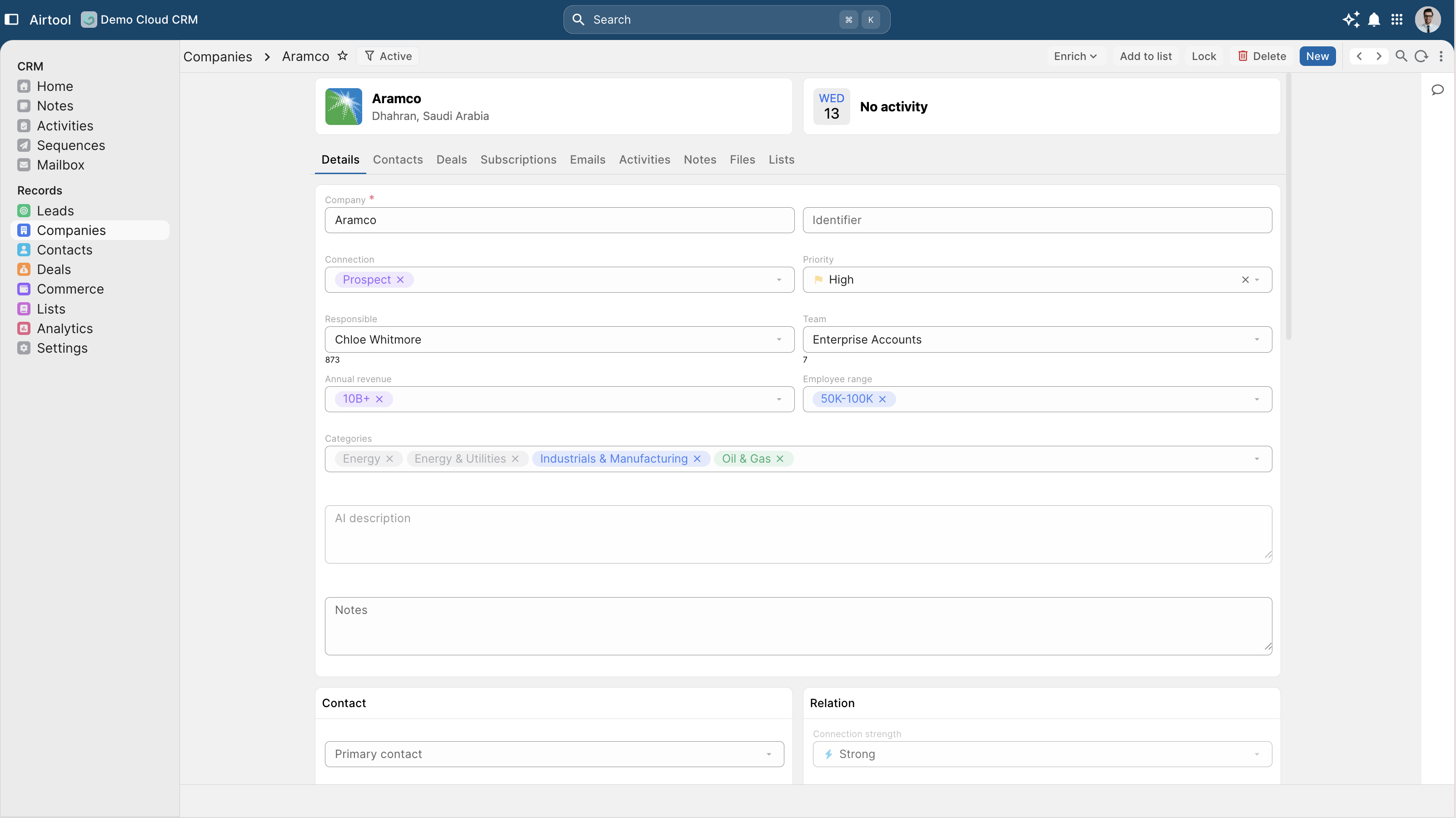Expand the Priority dropdown arrow

click(1257, 280)
